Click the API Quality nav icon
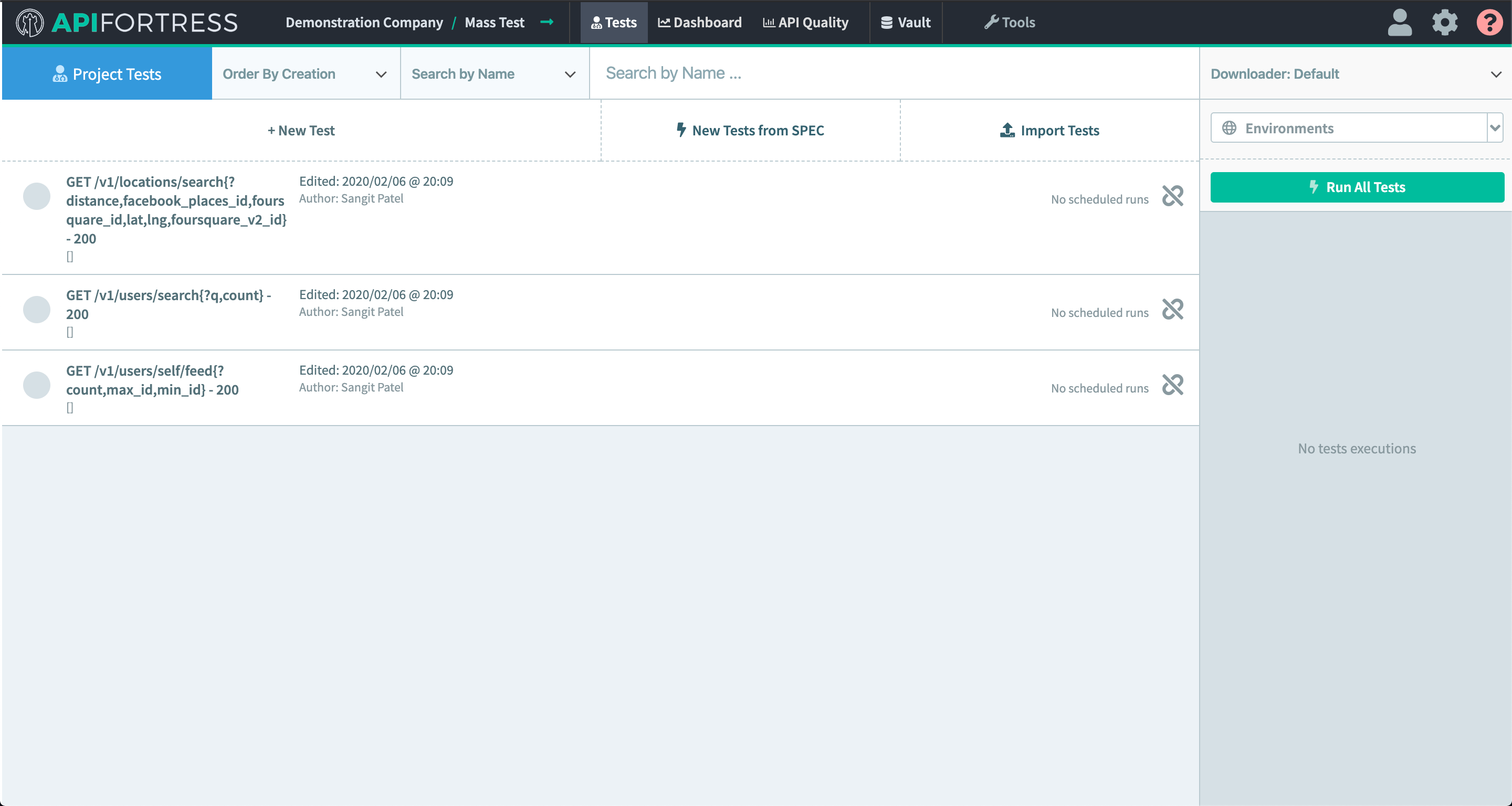This screenshot has width=1512, height=806. tap(769, 22)
